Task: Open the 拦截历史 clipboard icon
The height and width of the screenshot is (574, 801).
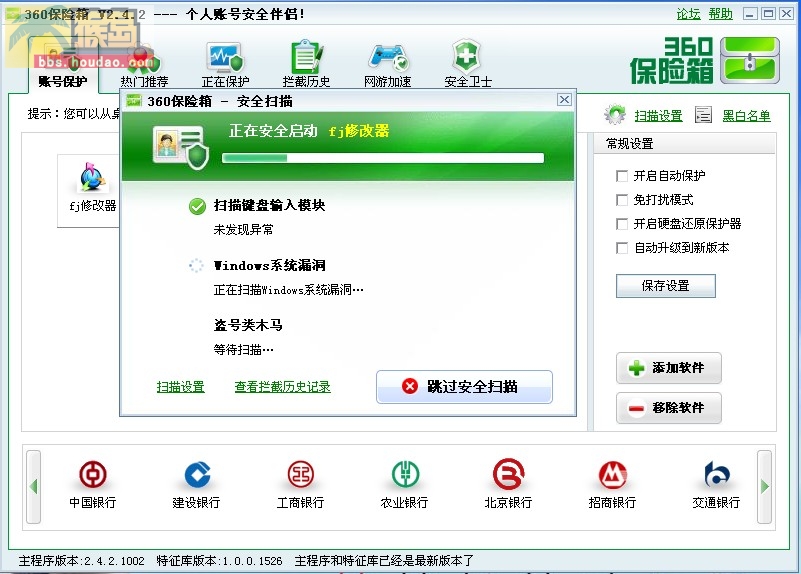Action: pyautogui.click(x=307, y=56)
